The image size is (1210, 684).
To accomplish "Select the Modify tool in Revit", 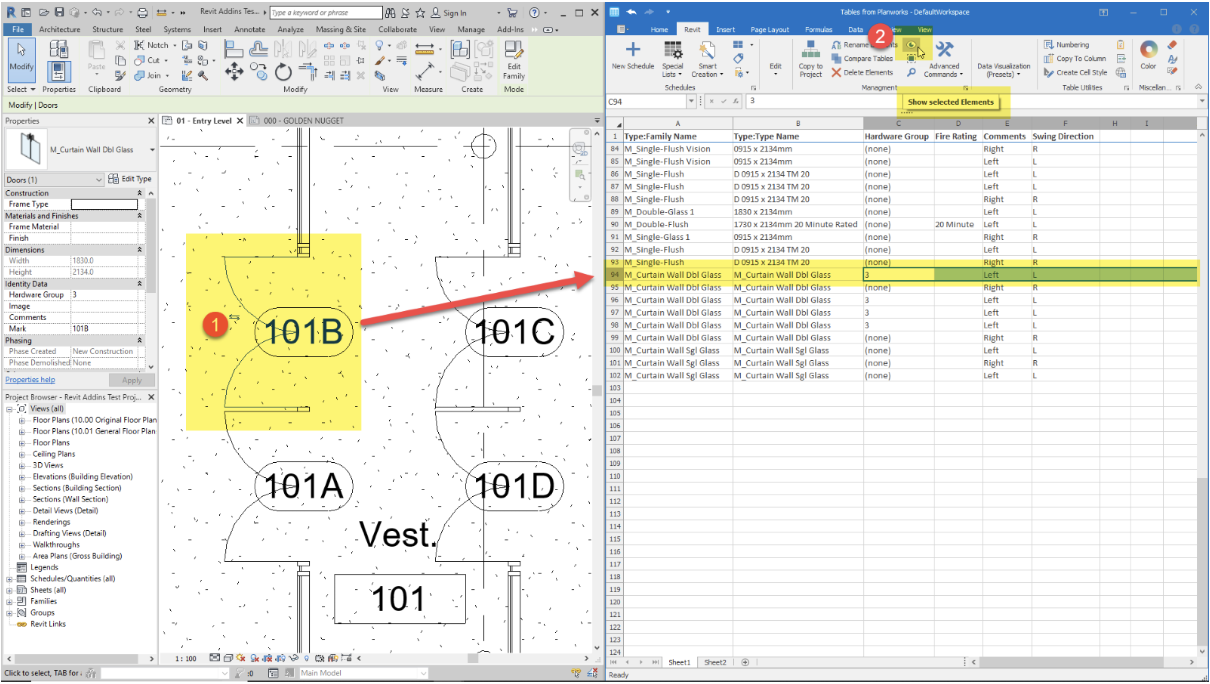I will point(21,58).
